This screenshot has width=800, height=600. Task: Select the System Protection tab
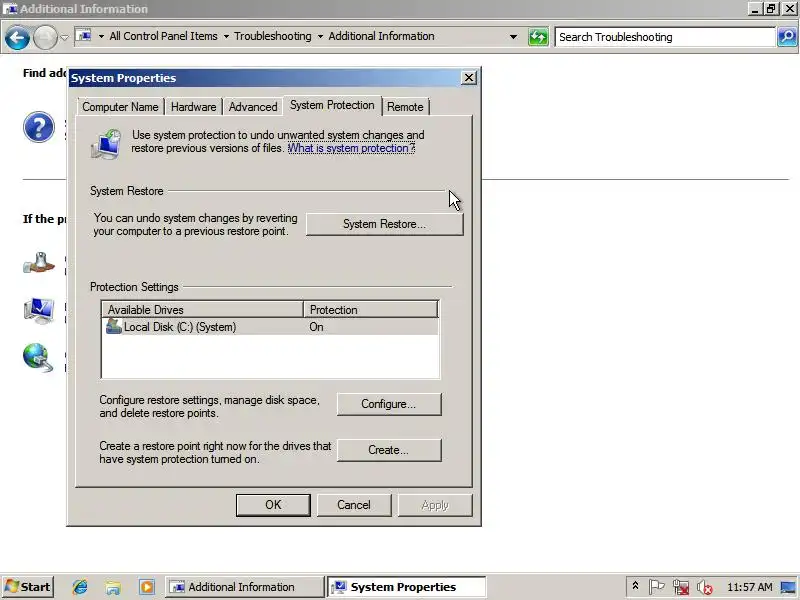[x=332, y=105]
